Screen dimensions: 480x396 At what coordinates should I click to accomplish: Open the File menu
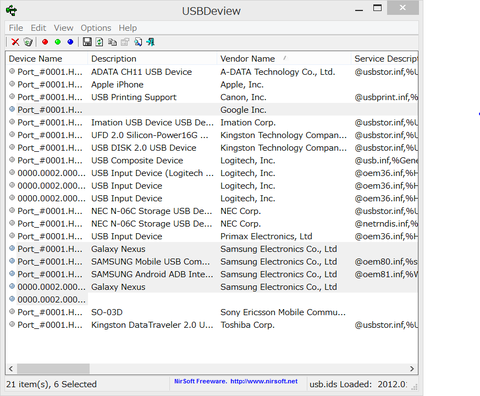[16, 28]
